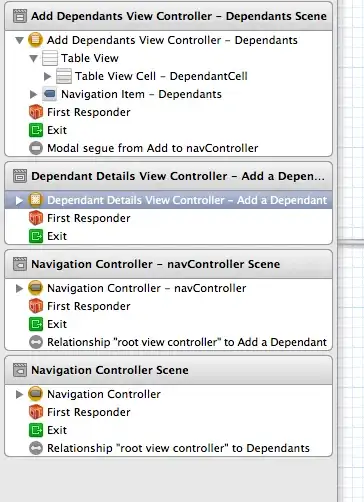The image size is (364, 502).
Task: Collapse the Table View disclosure triangle
Action: pos(33,58)
